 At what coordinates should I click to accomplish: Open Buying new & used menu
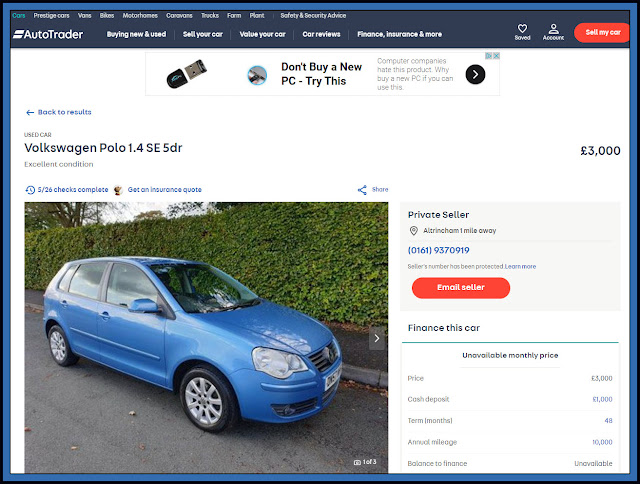136,34
